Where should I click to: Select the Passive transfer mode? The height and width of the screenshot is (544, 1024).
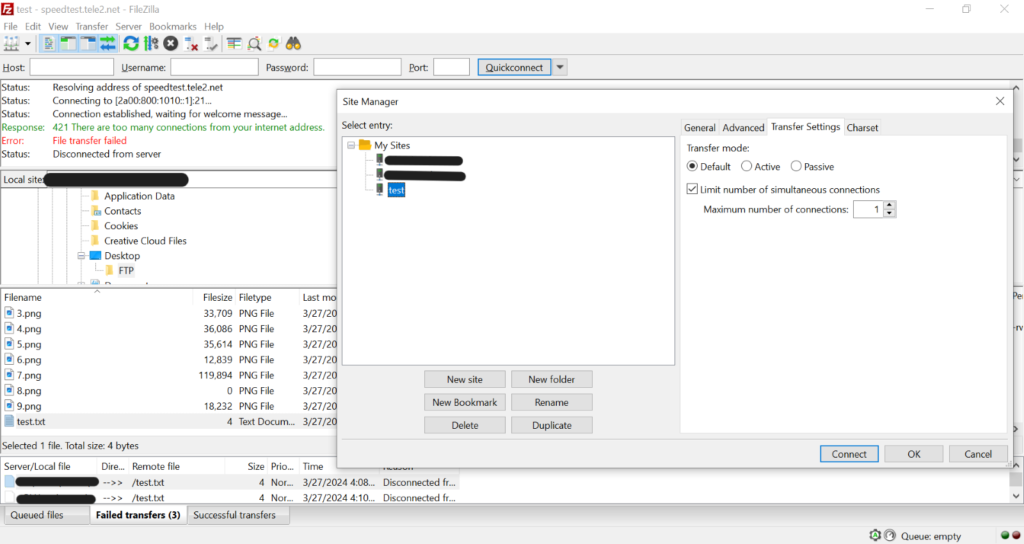point(796,167)
